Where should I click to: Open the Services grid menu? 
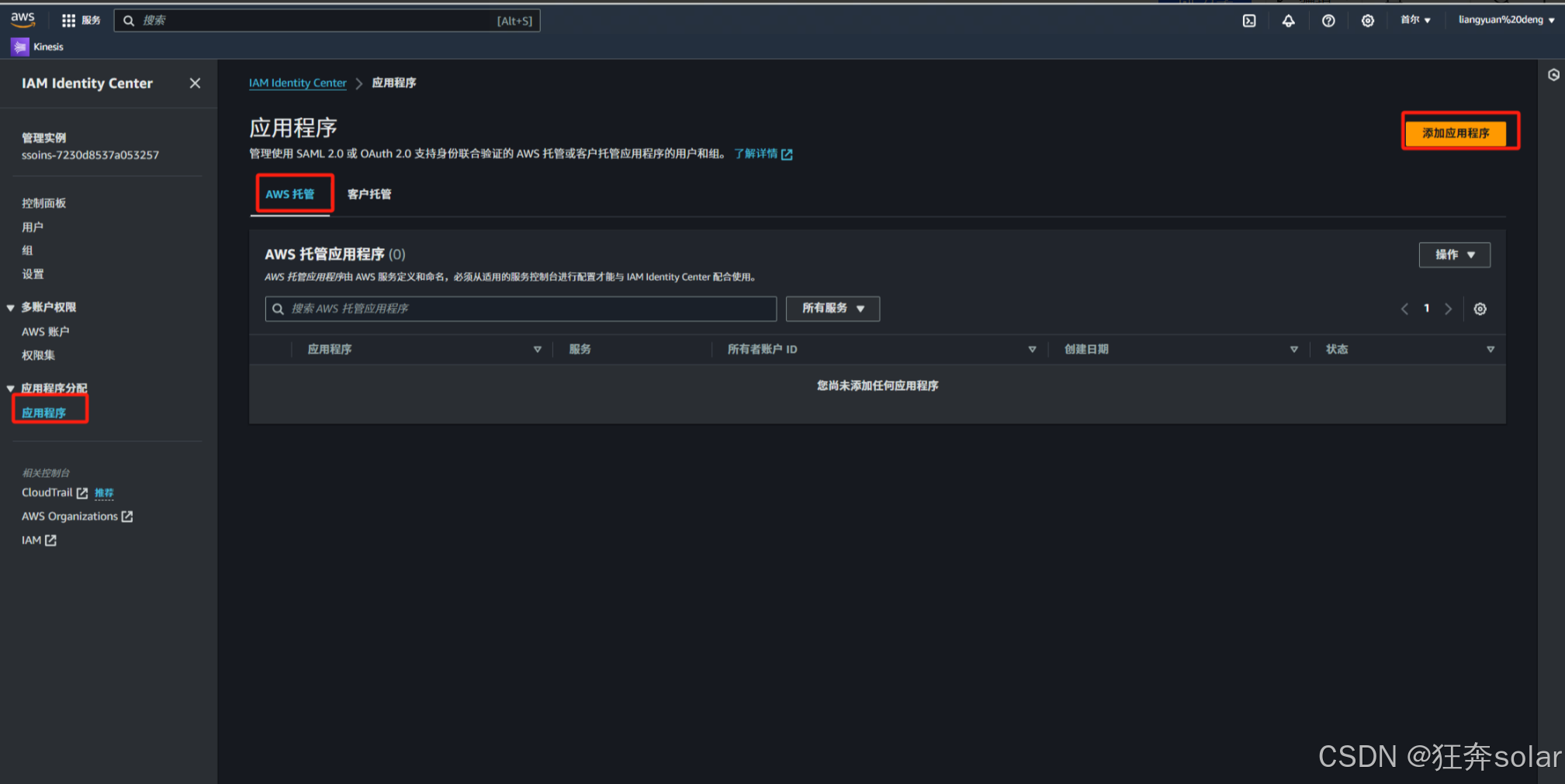coord(81,20)
